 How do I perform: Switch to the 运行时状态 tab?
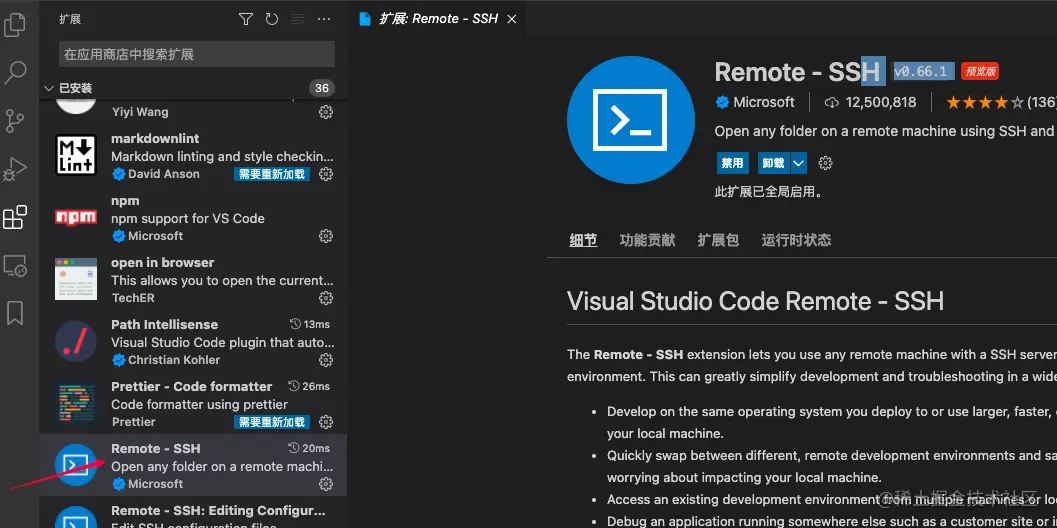[796, 240]
